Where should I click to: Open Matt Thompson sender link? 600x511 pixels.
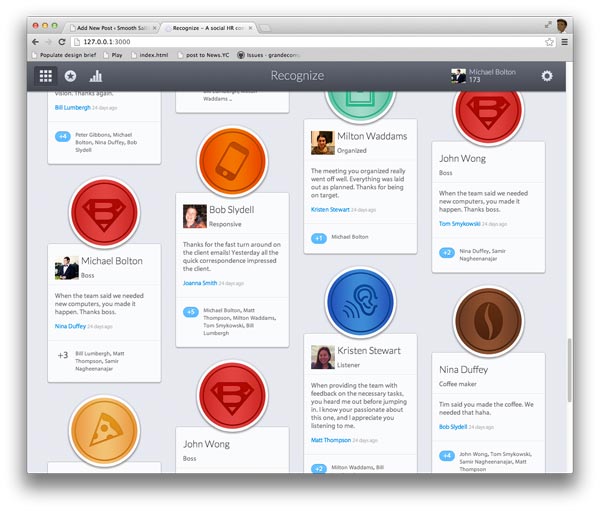331,440
